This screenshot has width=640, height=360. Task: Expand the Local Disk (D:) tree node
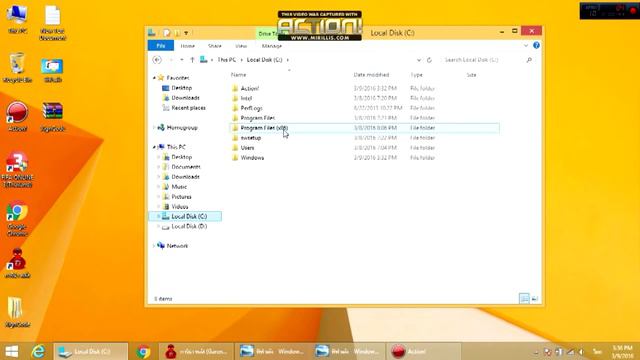click(158, 226)
